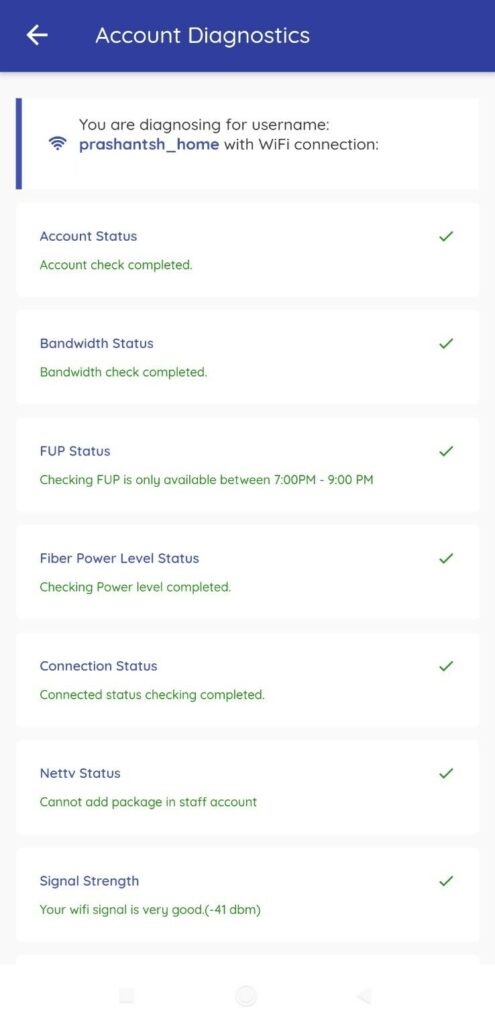Click the wifi signal very good message
Viewport: 495px width, 1024px height.
click(150, 910)
